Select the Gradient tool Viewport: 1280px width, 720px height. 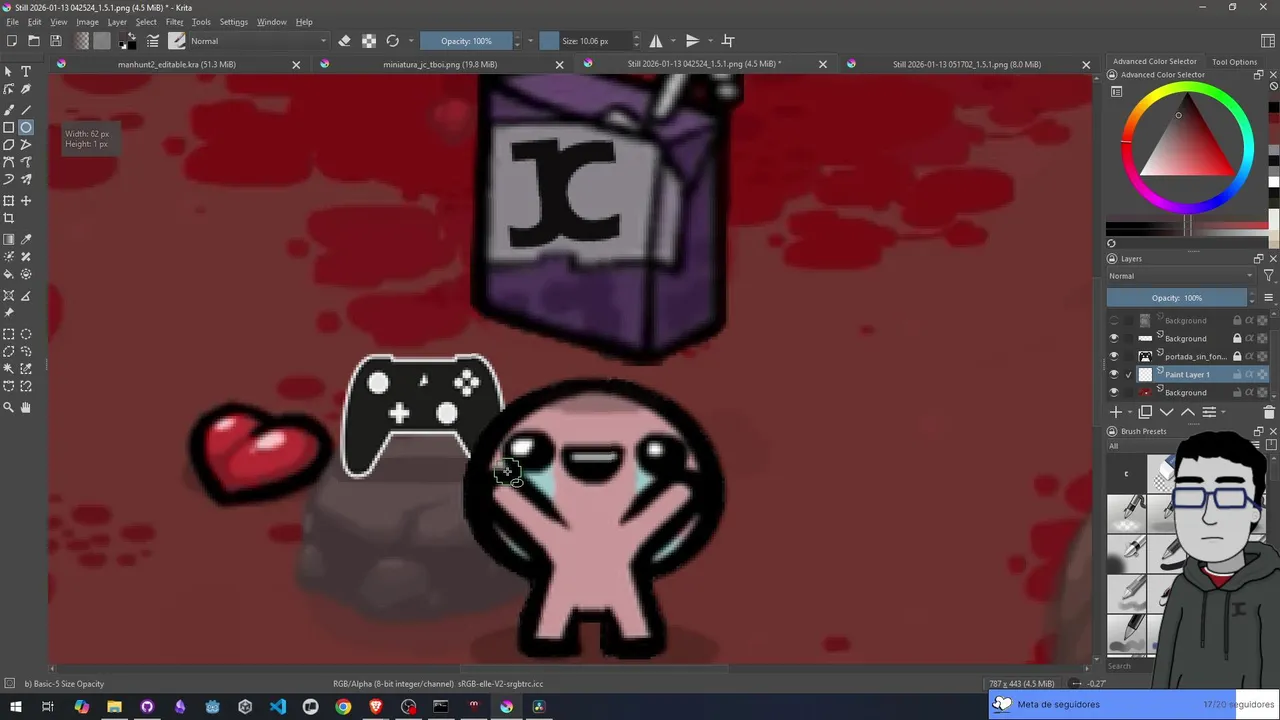coord(9,240)
